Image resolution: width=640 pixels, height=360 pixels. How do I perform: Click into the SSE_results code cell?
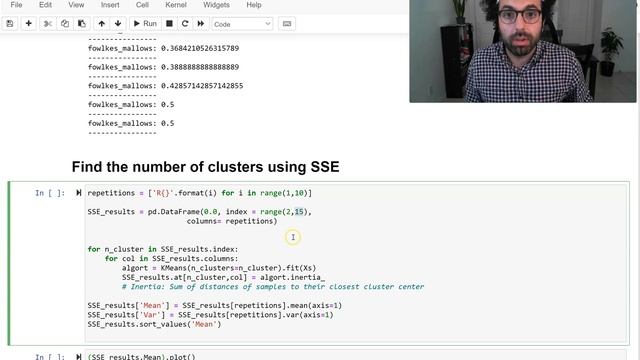click(x=355, y=263)
